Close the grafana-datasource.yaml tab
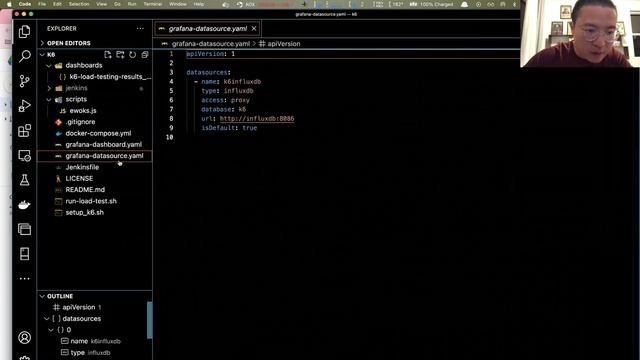Viewport: 640px width, 360px height. point(254,29)
